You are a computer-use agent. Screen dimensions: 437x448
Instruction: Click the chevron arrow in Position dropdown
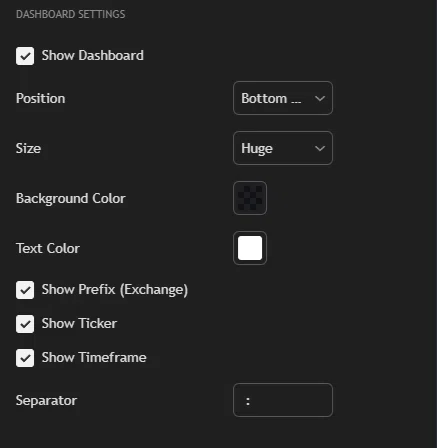pyautogui.click(x=320, y=99)
